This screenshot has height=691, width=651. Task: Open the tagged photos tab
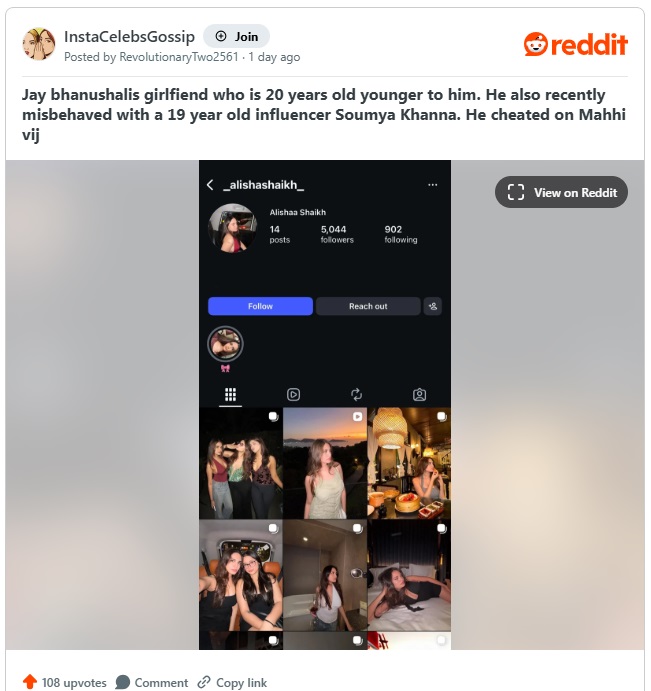click(420, 394)
